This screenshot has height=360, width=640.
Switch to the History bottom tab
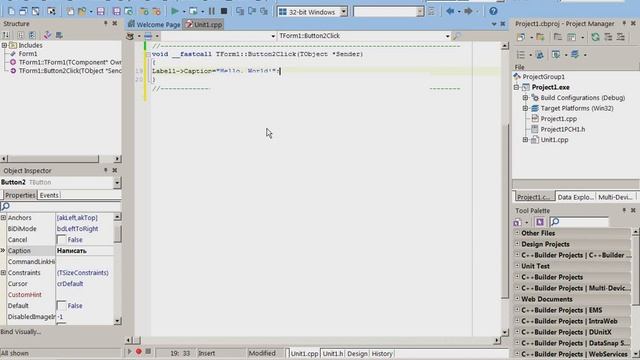(382, 353)
